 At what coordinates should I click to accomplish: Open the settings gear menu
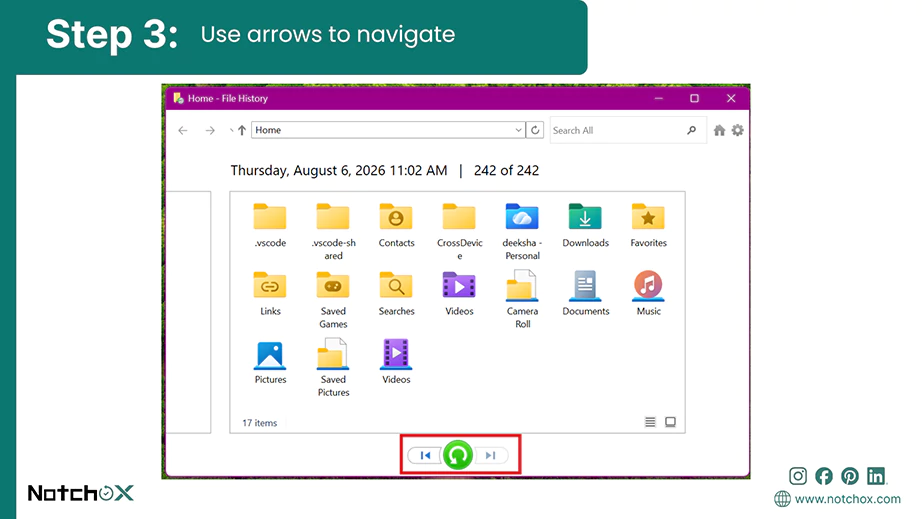[x=737, y=130]
